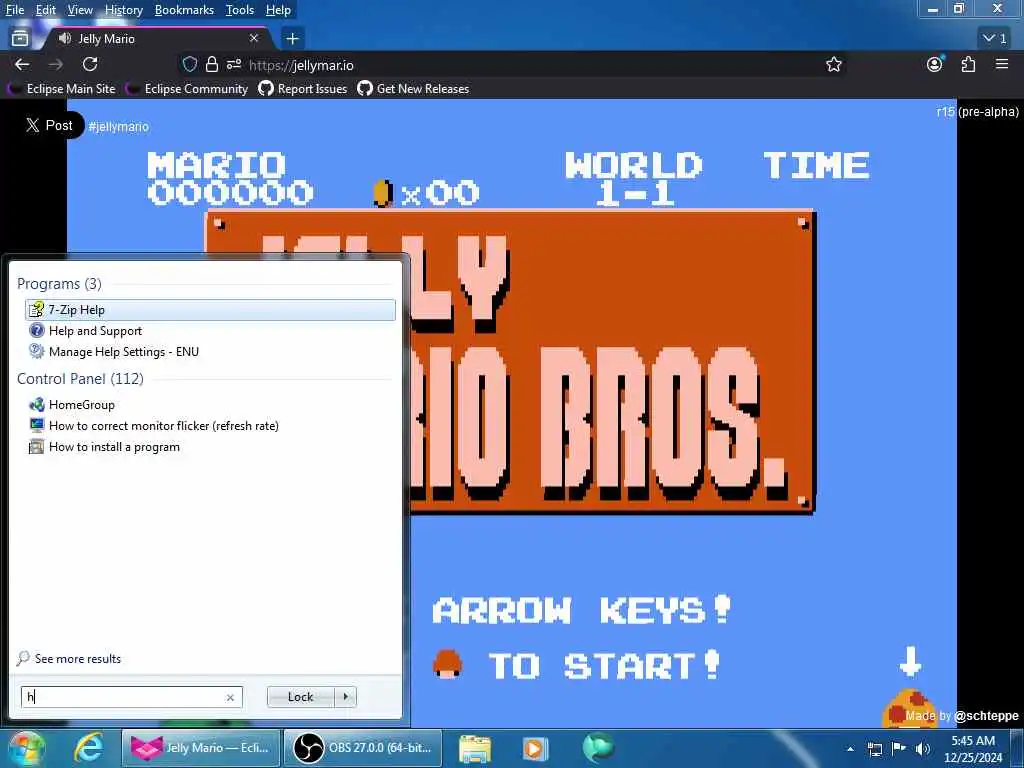
Task: Open the Eclipse Community bookmark
Action: pos(189,89)
